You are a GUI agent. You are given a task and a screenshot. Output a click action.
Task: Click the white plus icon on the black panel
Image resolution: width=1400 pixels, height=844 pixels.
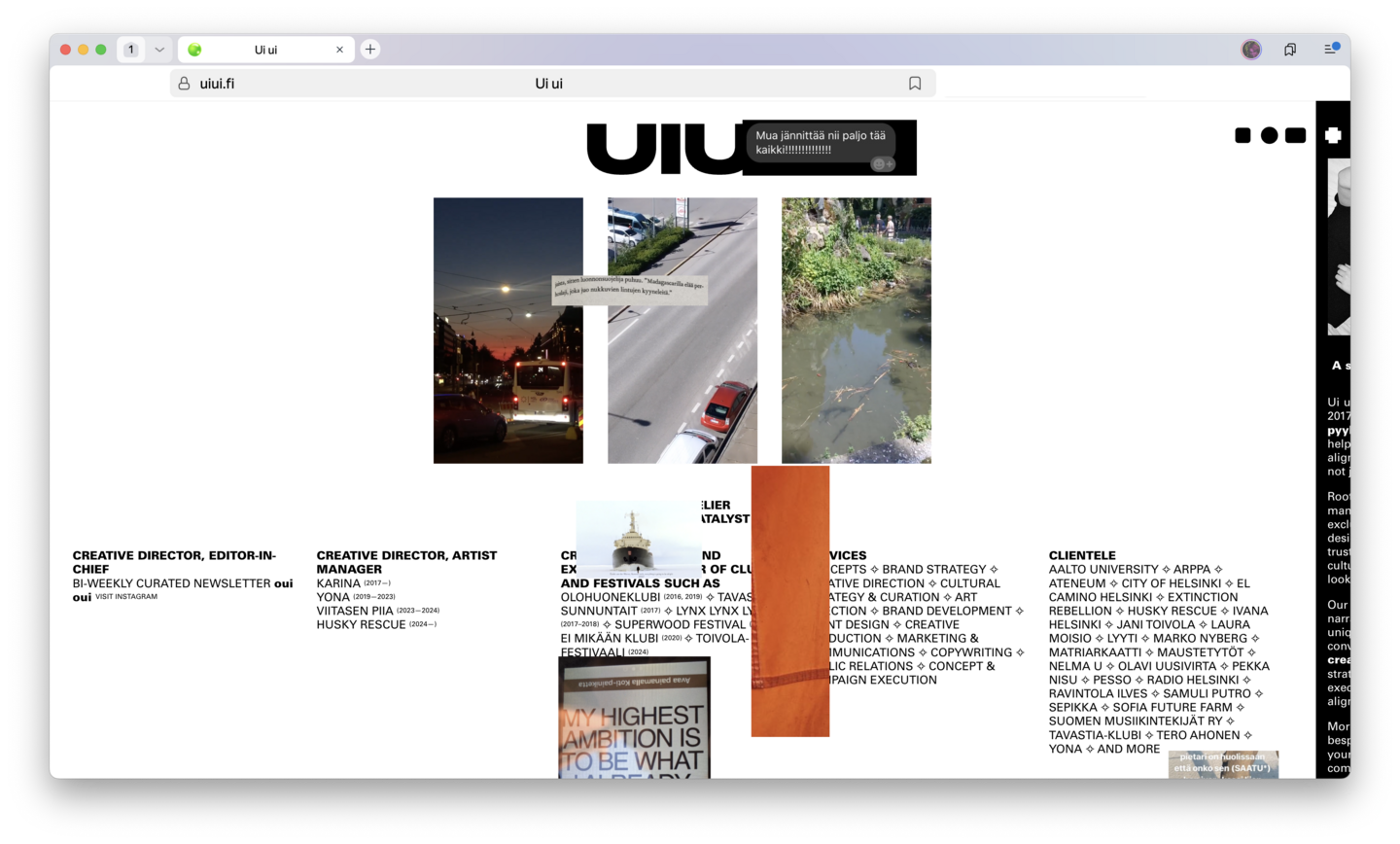click(1333, 135)
